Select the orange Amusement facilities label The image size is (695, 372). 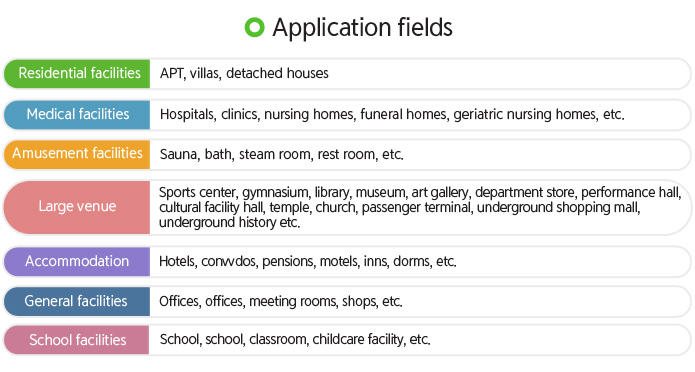77,154
